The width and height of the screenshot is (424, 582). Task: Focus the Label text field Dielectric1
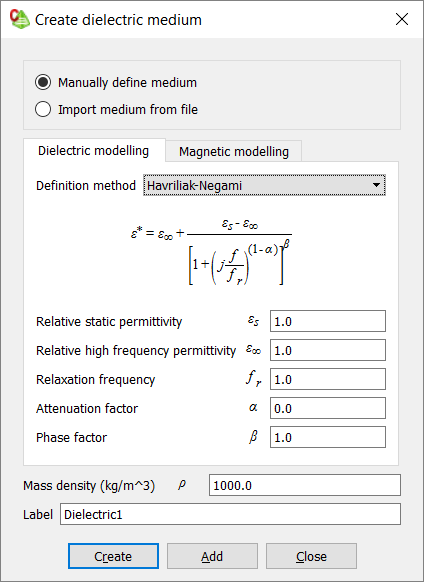coord(230,514)
